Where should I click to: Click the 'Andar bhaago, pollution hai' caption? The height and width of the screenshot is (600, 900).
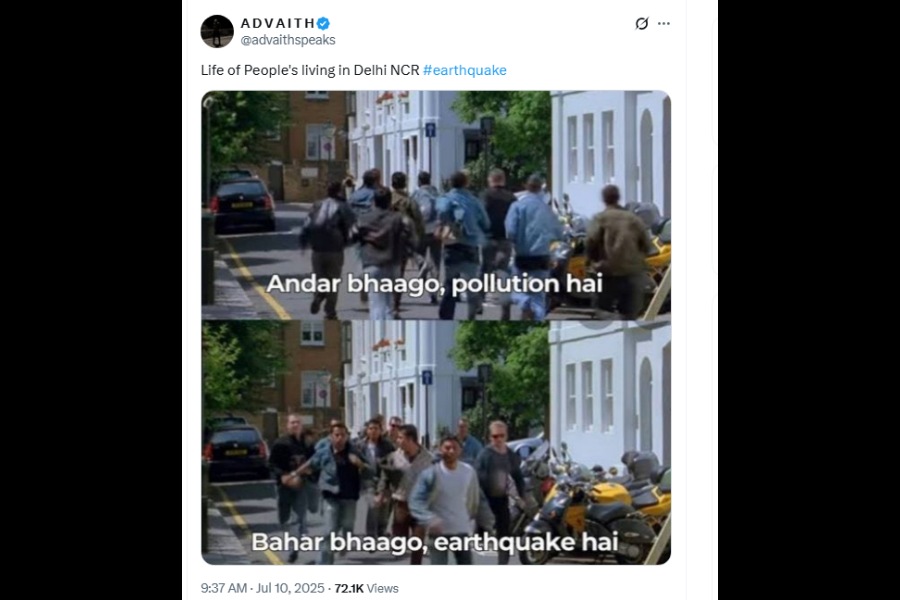435,284
